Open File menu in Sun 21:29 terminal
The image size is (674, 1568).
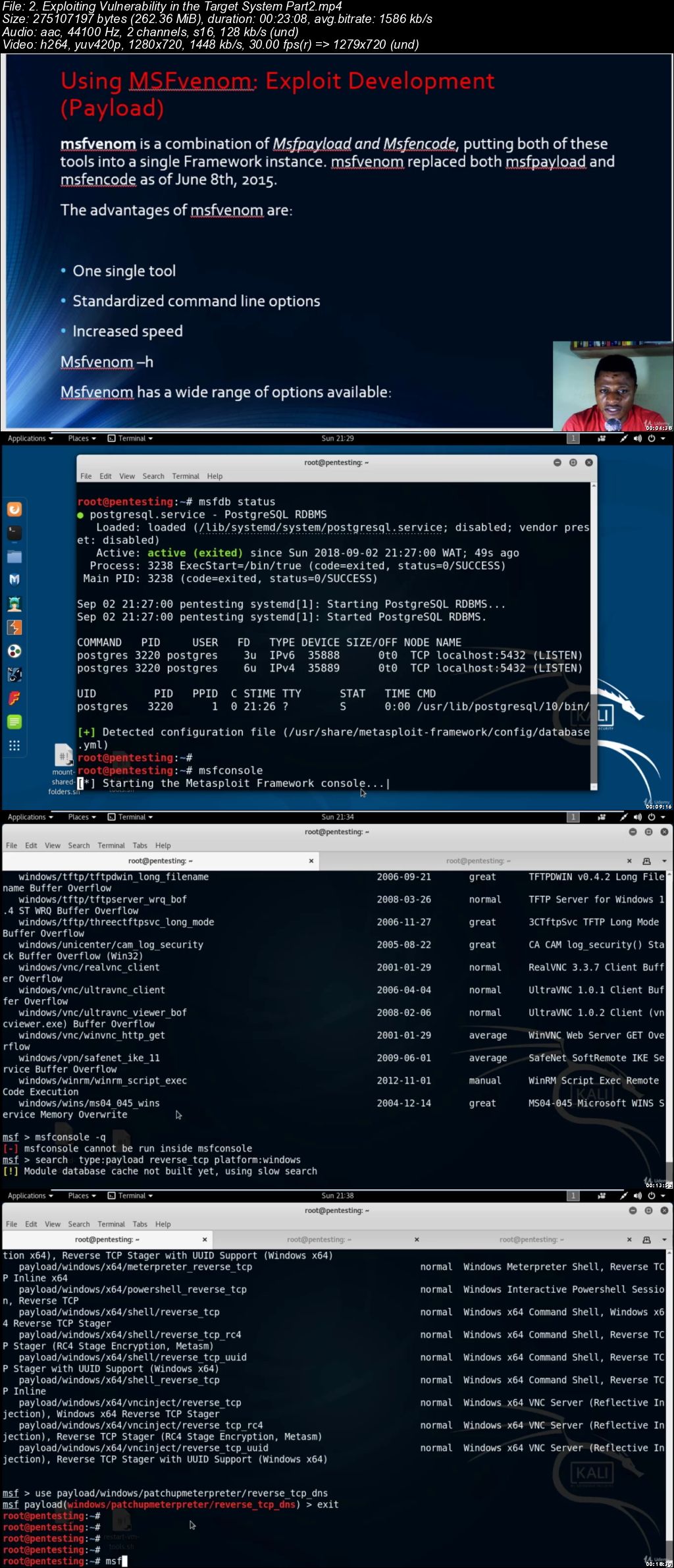(86, 476)
